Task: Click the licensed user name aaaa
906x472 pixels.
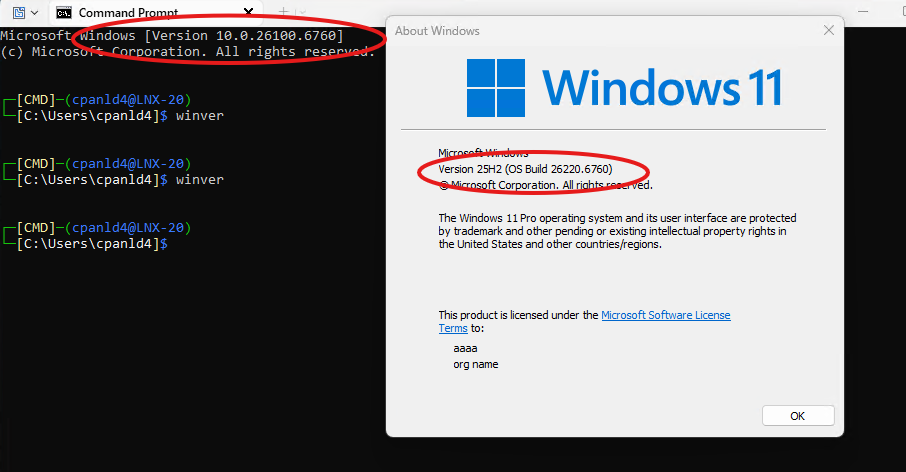Action: click(x=465, y=349)
